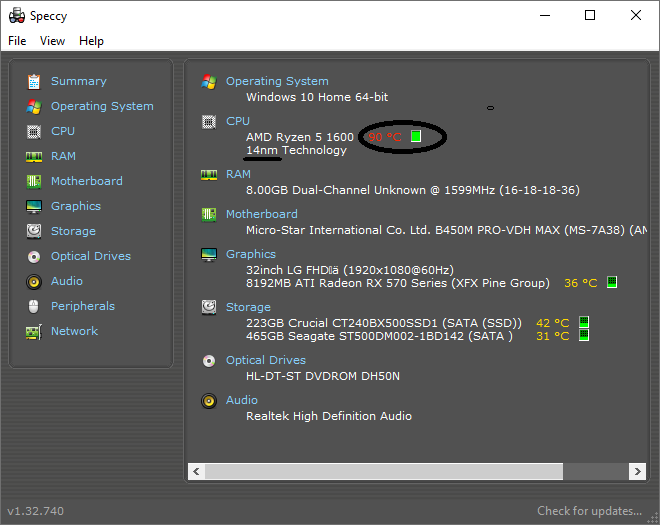
Task: Click the Storage drive icon in summary panel
Action: pos(209,307)
